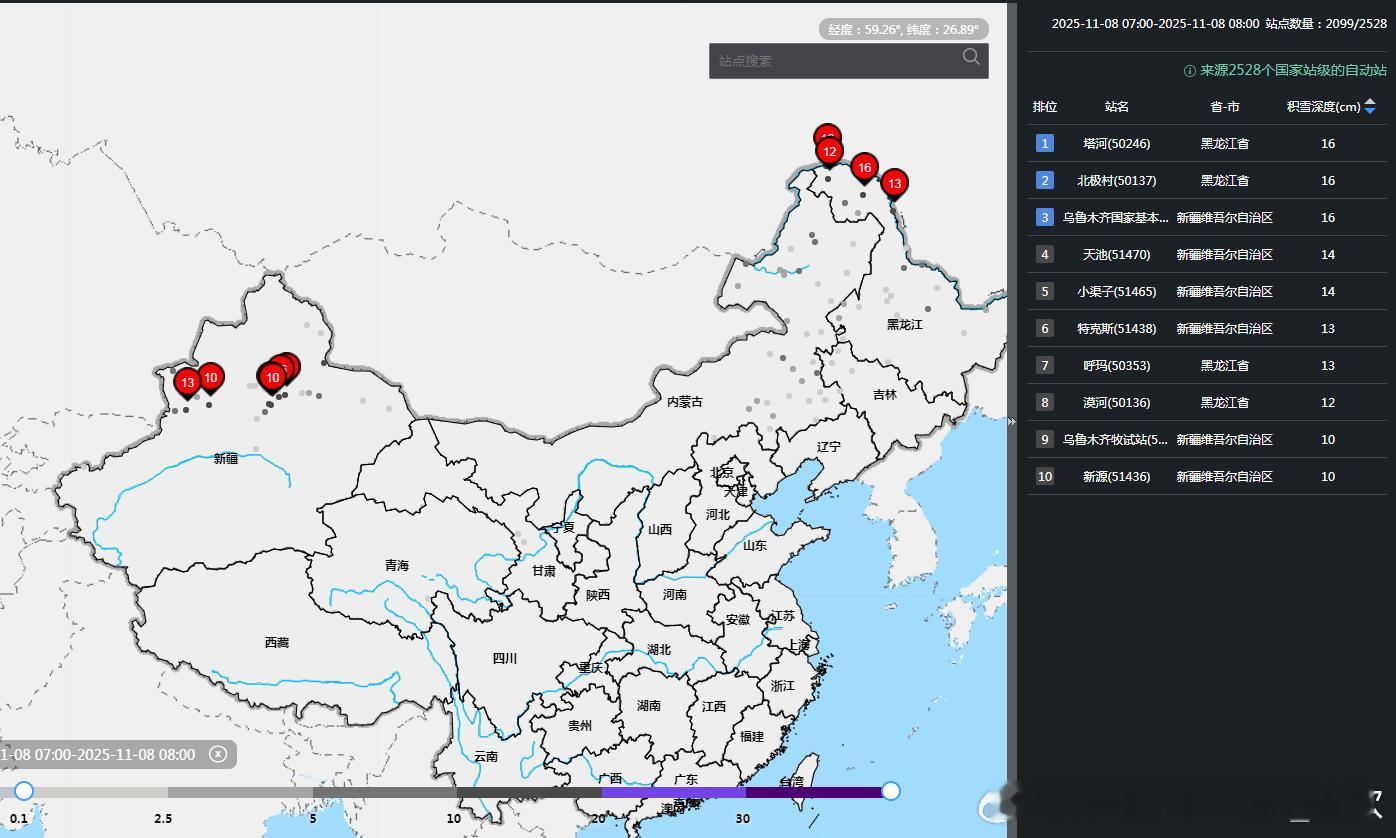Open station 天池(51470) in the ranking list
1396x838 pixels.
pos(1117,255)
